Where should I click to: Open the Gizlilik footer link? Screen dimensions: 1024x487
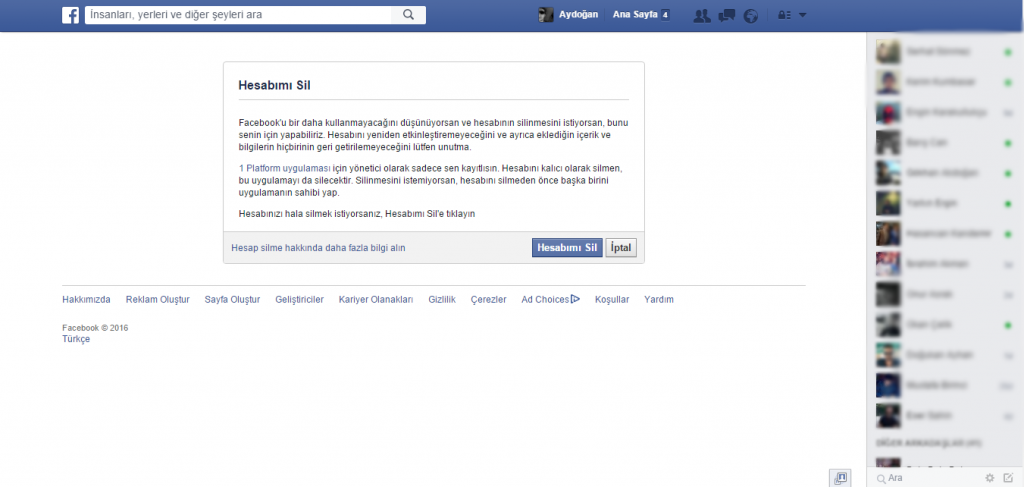coord(441,299)
